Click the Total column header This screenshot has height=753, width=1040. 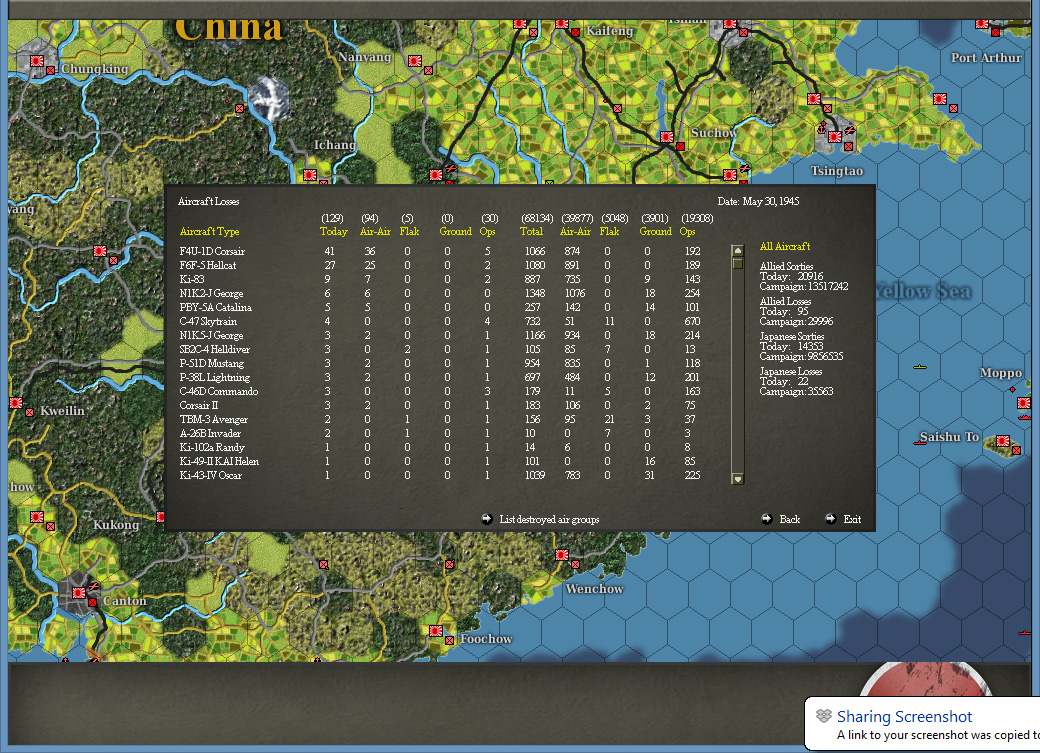[x=531, y=232]
